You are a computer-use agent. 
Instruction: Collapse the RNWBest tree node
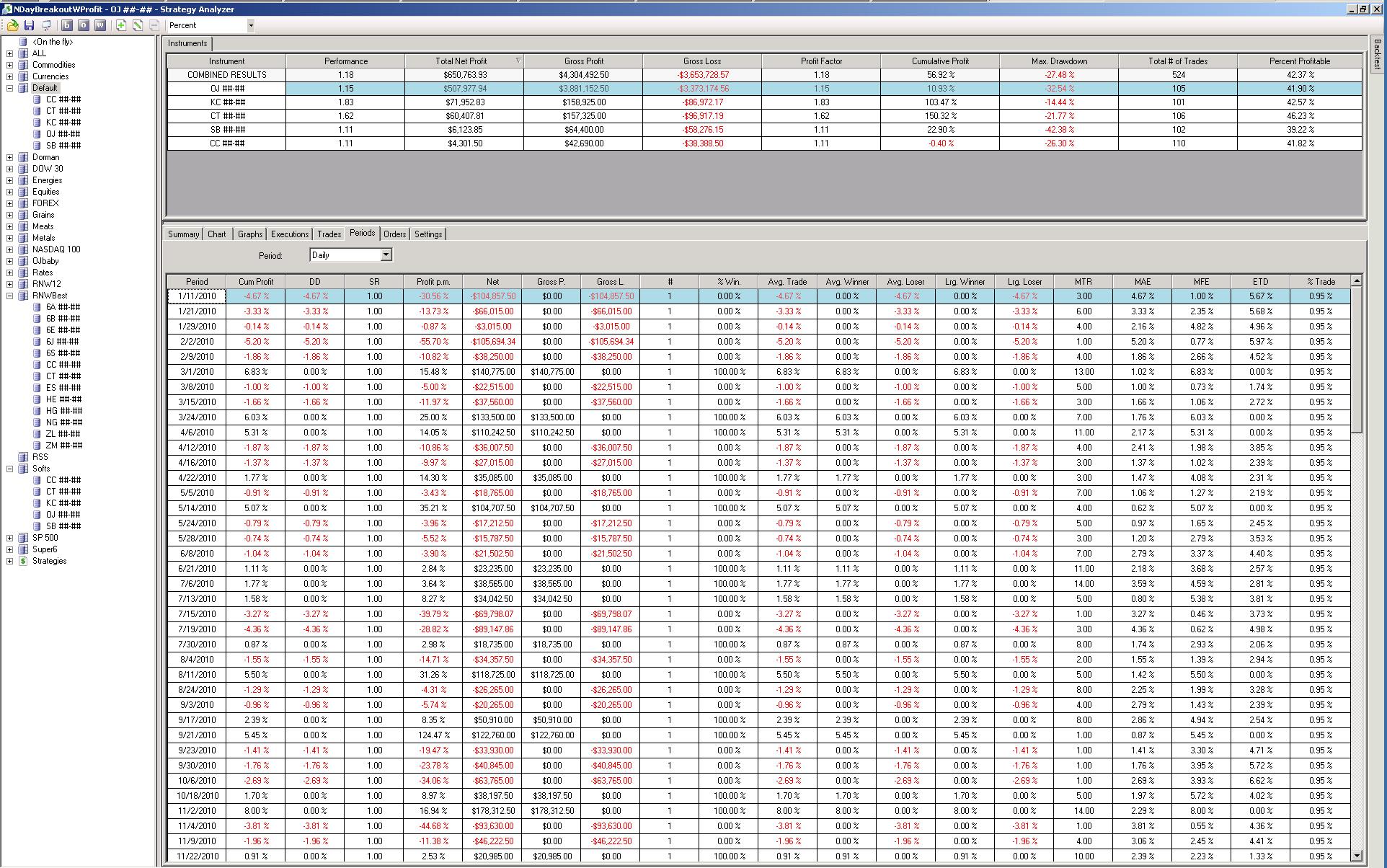(9, 296)
